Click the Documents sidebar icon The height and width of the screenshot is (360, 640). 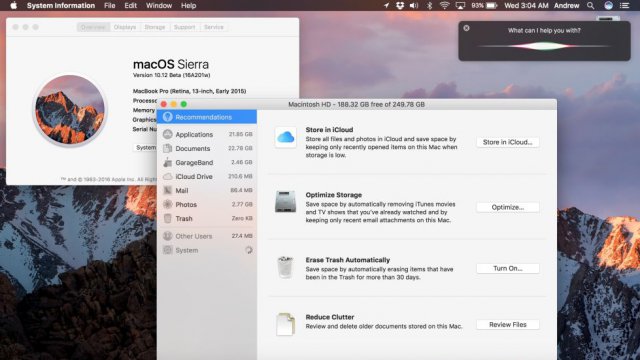[x=167, y=148]
